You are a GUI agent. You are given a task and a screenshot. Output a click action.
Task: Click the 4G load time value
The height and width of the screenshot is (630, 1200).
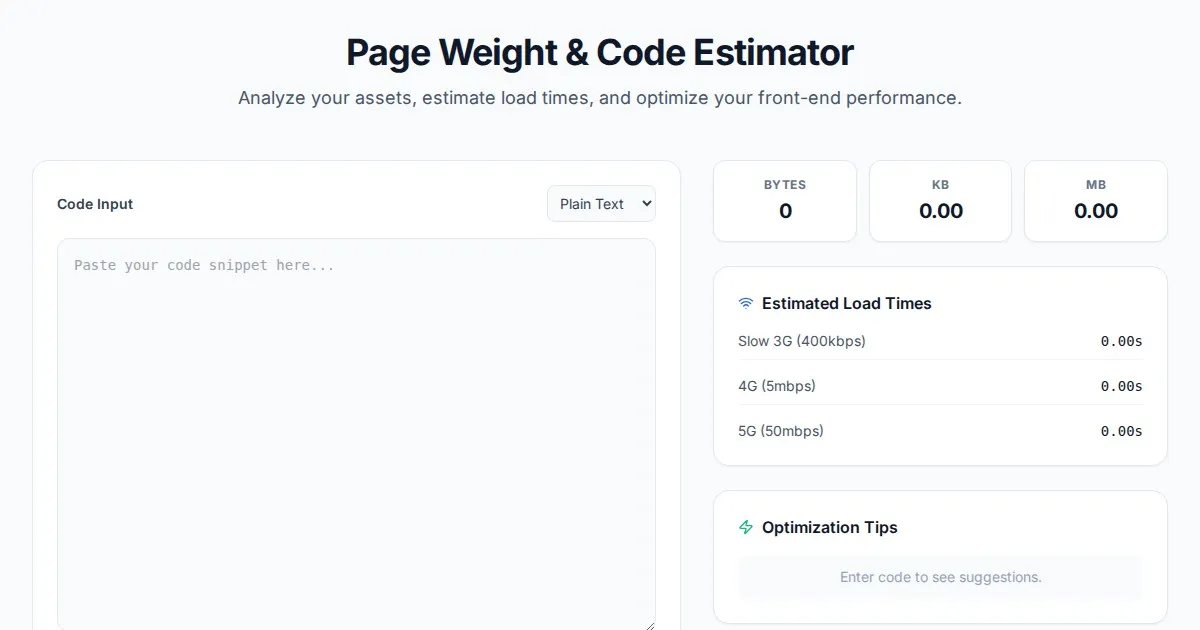pos(1121,386)
